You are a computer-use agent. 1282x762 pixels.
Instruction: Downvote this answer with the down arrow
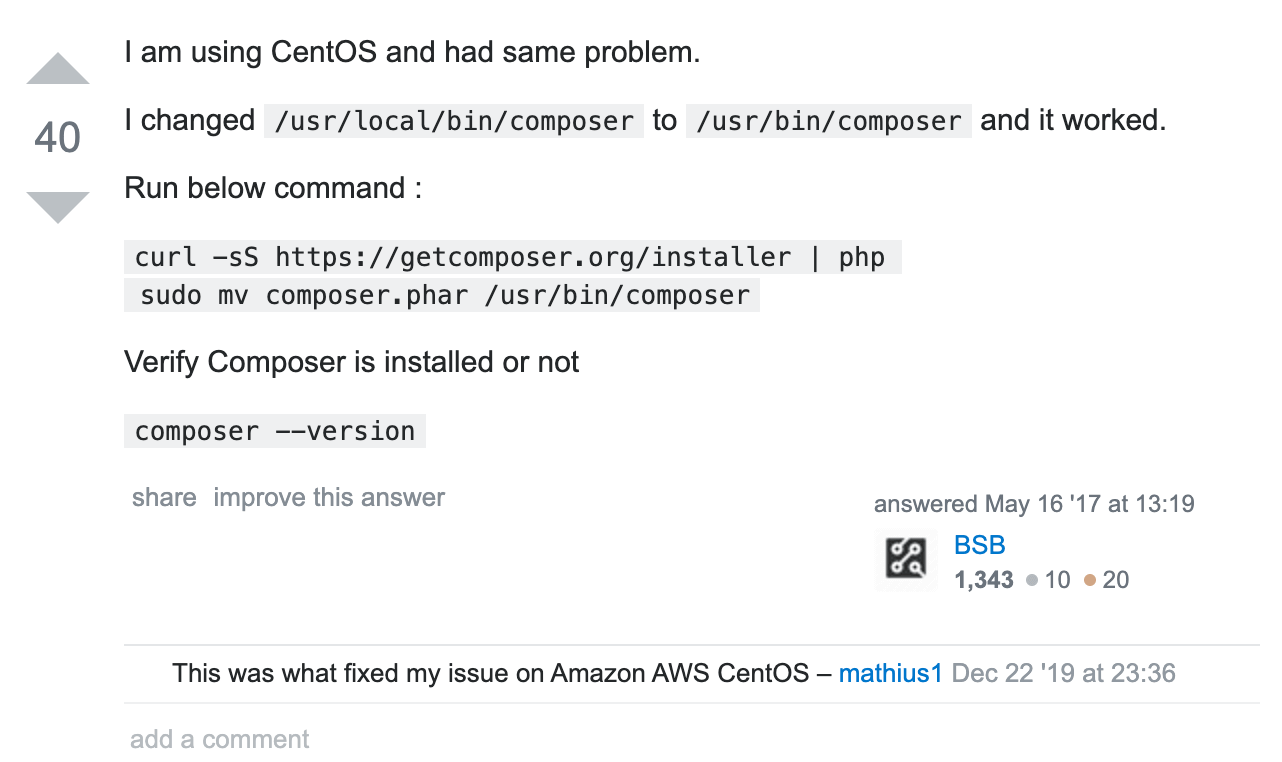(57, 207)
